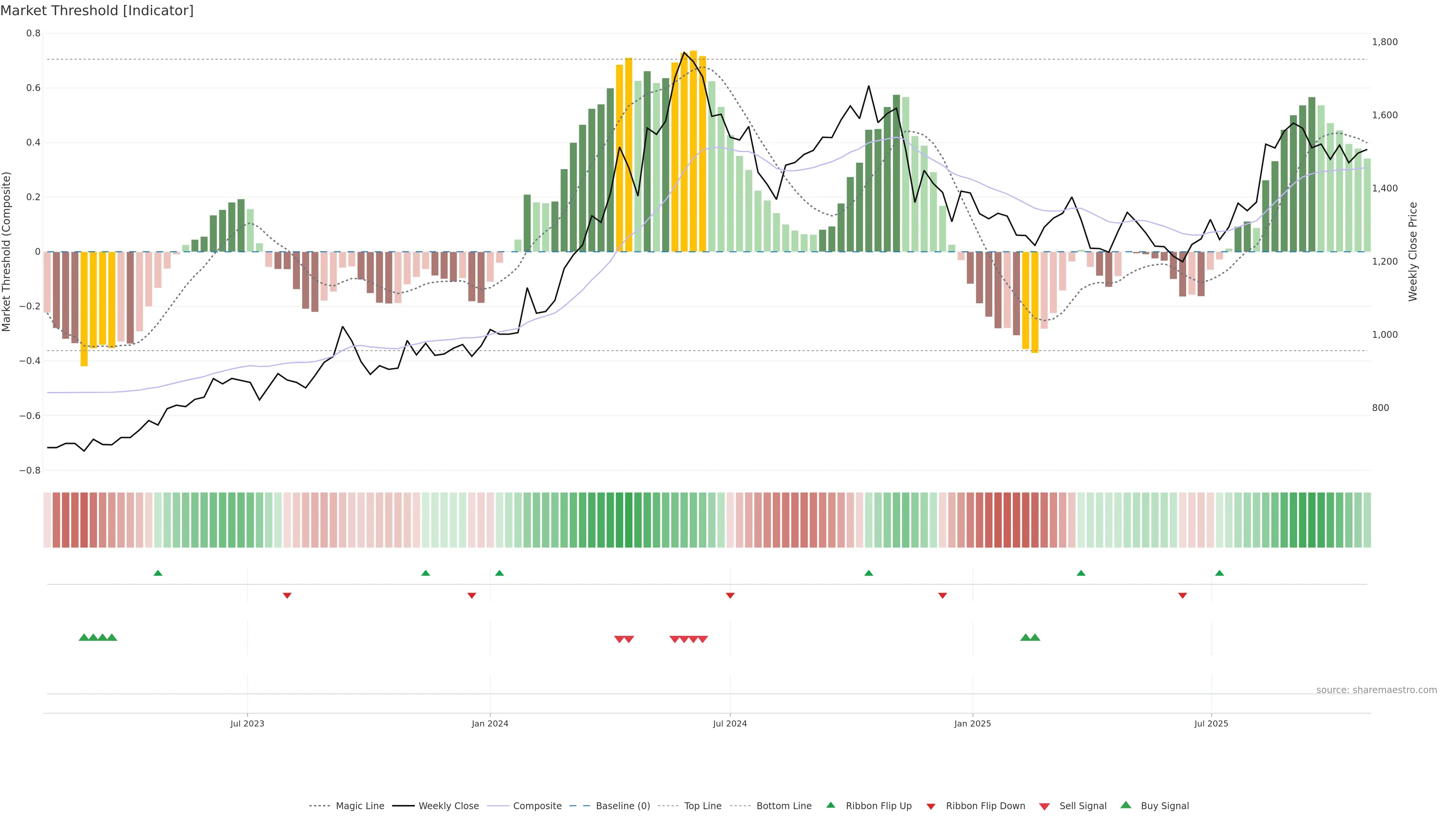Click the Ribbon Flip Down marker at Jul 2024

point(730,596)
